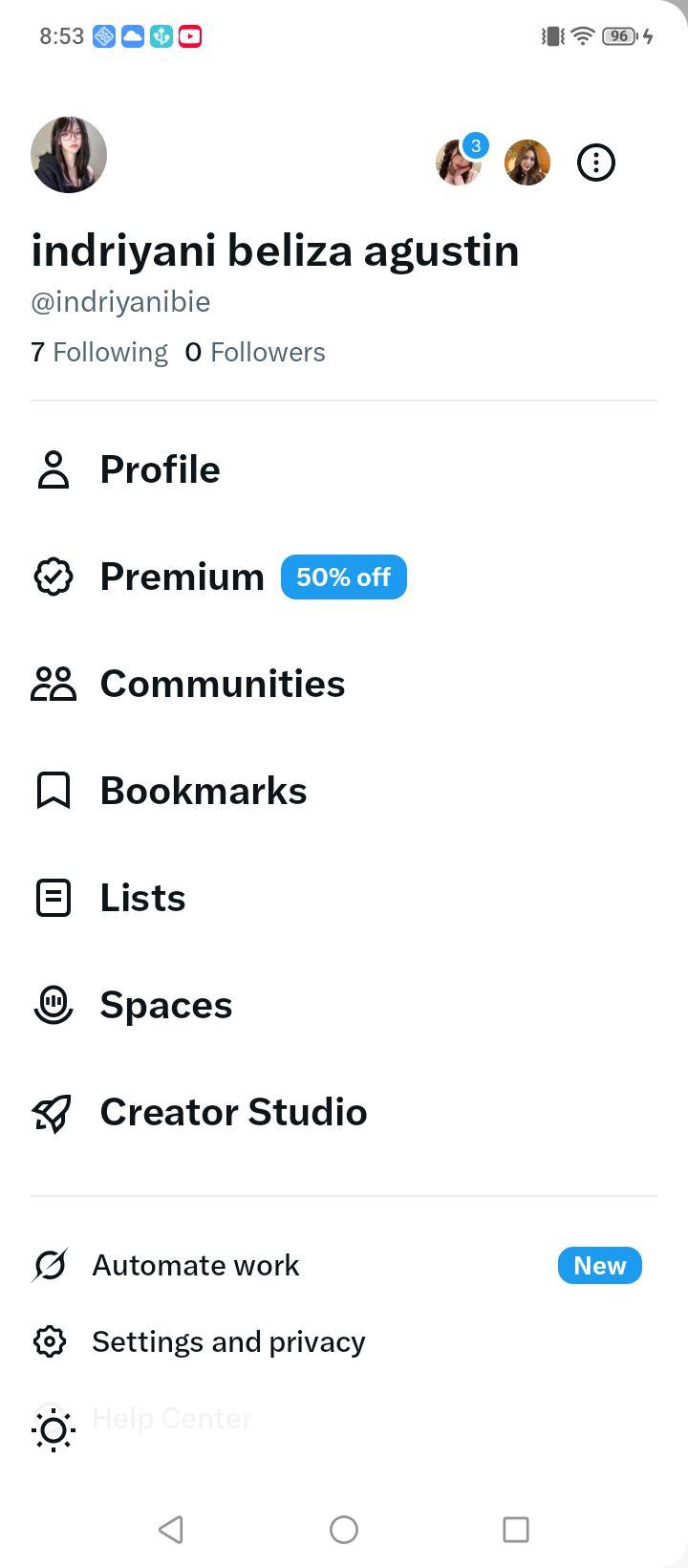Open the Premium verified badge icon
Image resolution: width=688 pixels, height=1568 pixels.
pyautogui.click(x=54, y=577)
